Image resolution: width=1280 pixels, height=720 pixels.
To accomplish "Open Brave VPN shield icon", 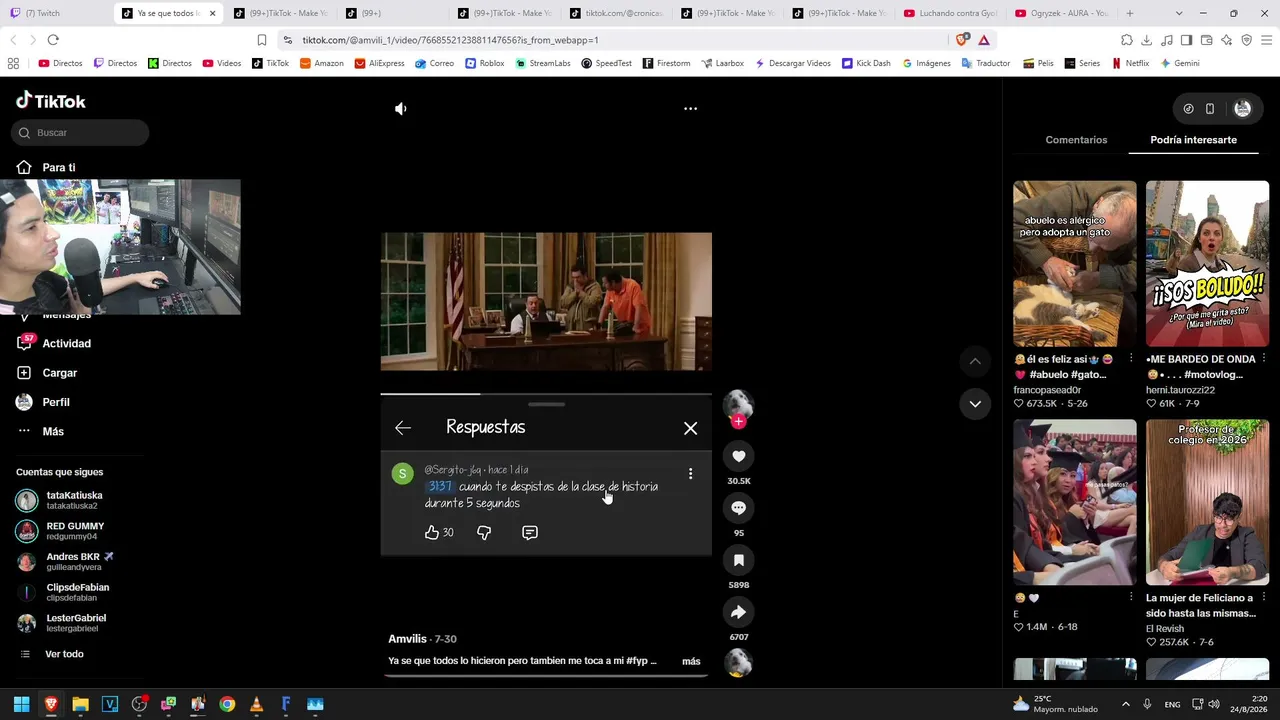I will pyautogui.click(x=1246, y=40).
